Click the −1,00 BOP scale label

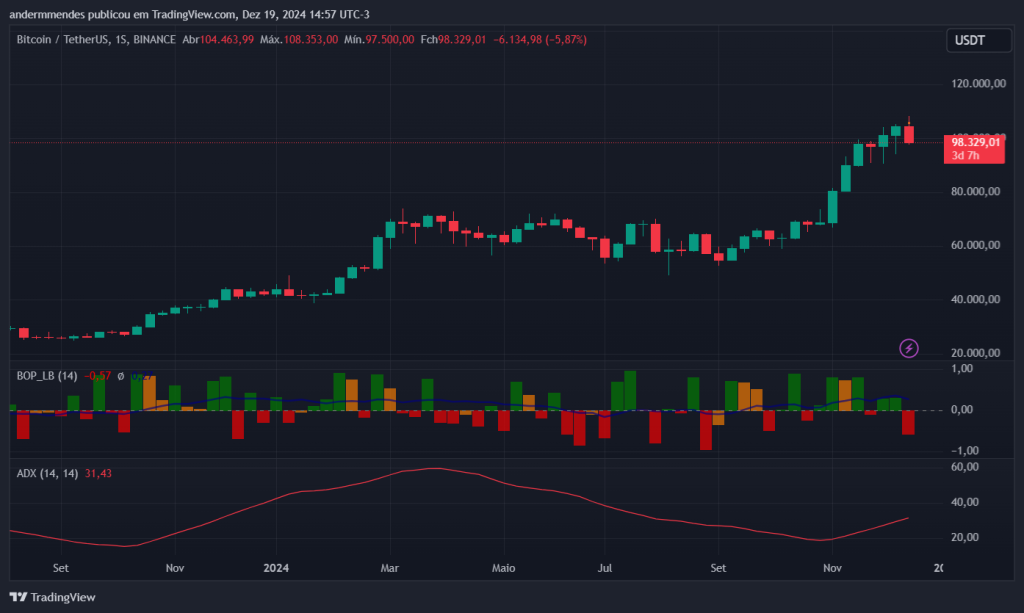tap(964, 450)
